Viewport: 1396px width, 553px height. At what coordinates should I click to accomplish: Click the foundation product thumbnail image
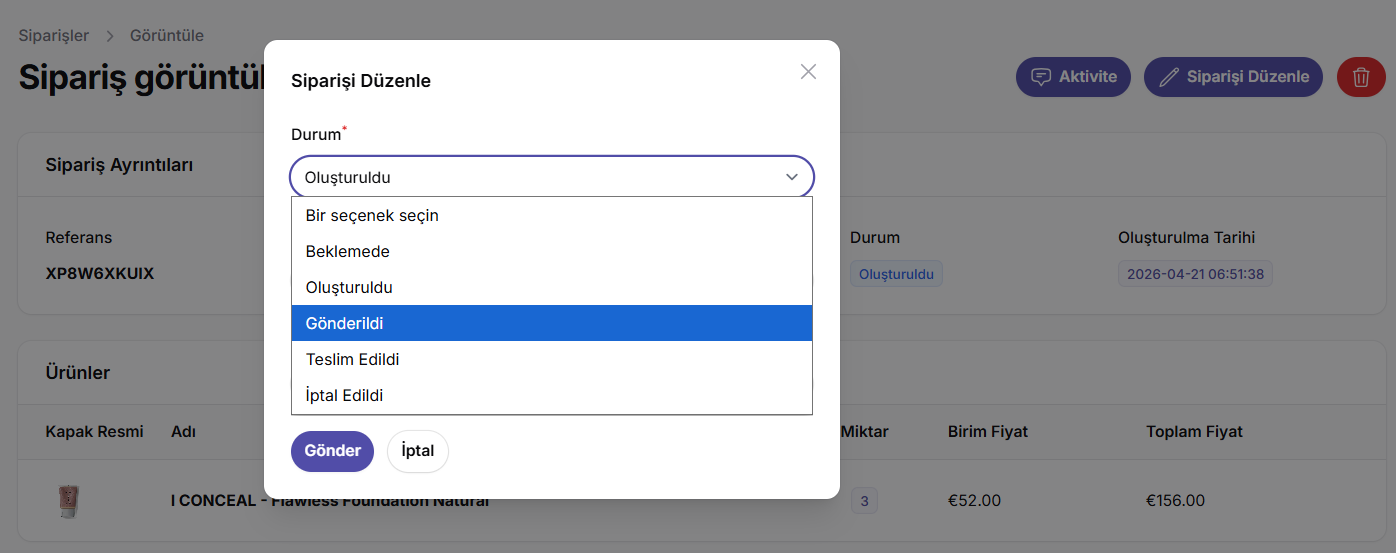click(69, 500)
